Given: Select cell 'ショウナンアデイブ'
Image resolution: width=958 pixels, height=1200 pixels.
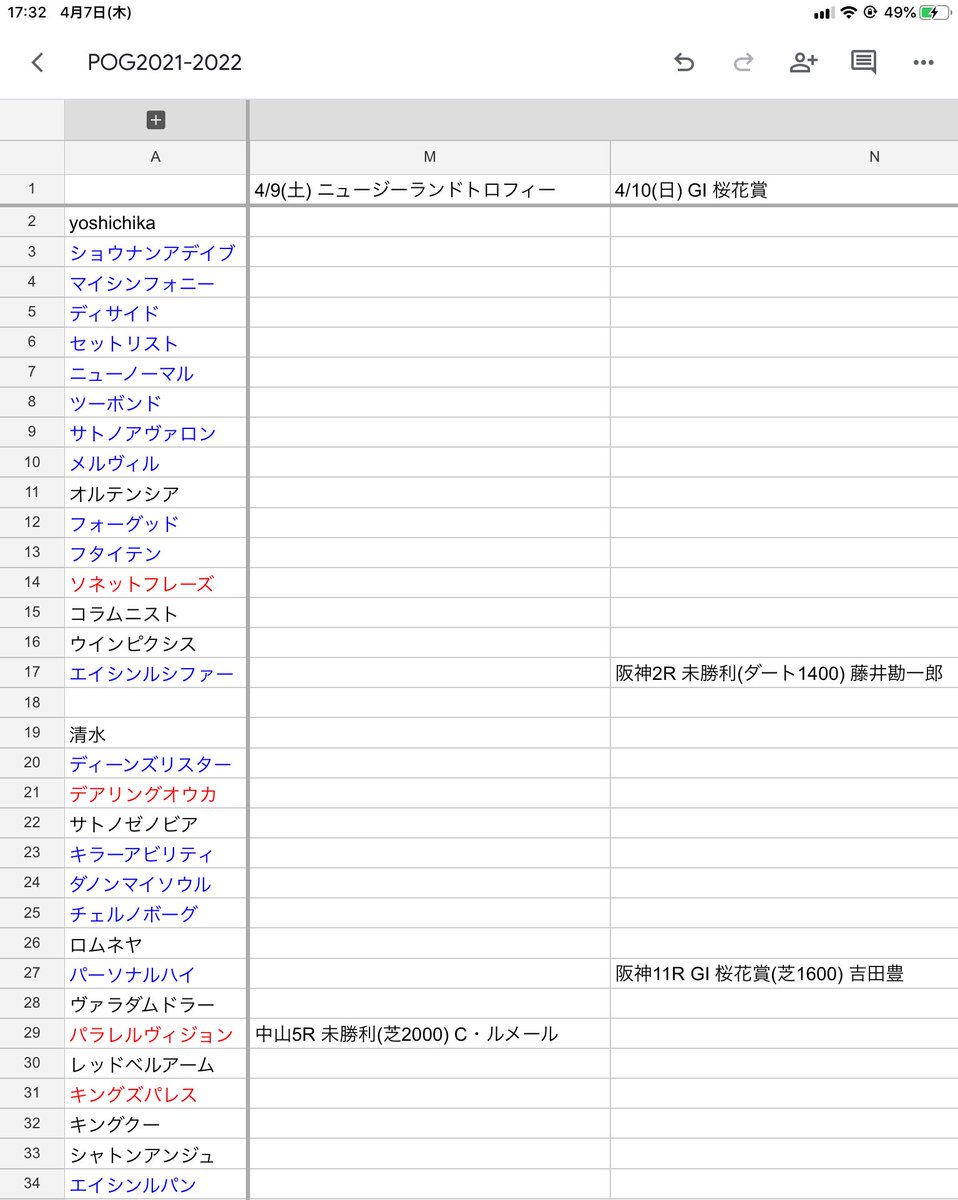Looking at the screenshot, I should (x=155, y=252).
